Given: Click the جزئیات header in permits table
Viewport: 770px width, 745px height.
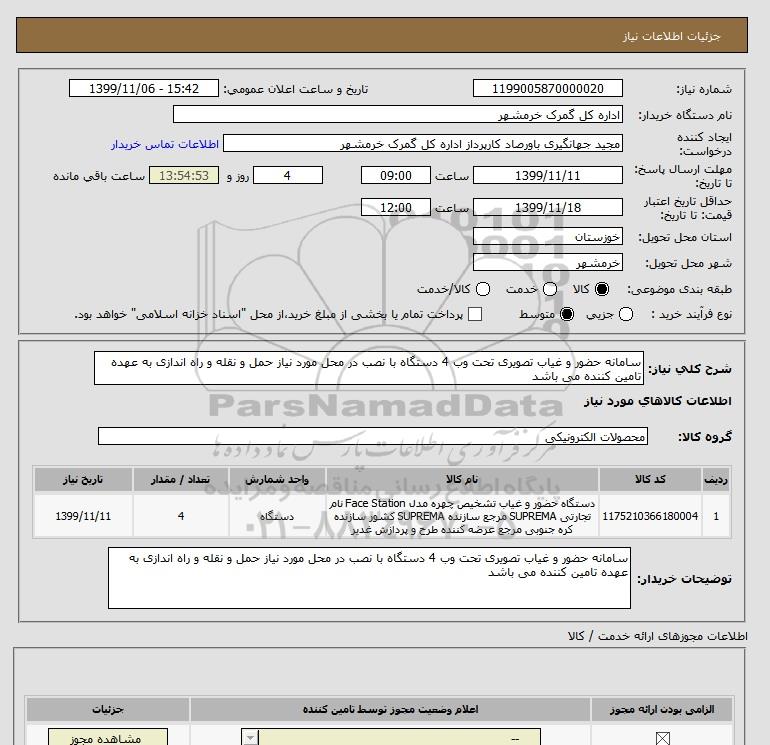Looking at the screenshot, I should coord(108,710).
